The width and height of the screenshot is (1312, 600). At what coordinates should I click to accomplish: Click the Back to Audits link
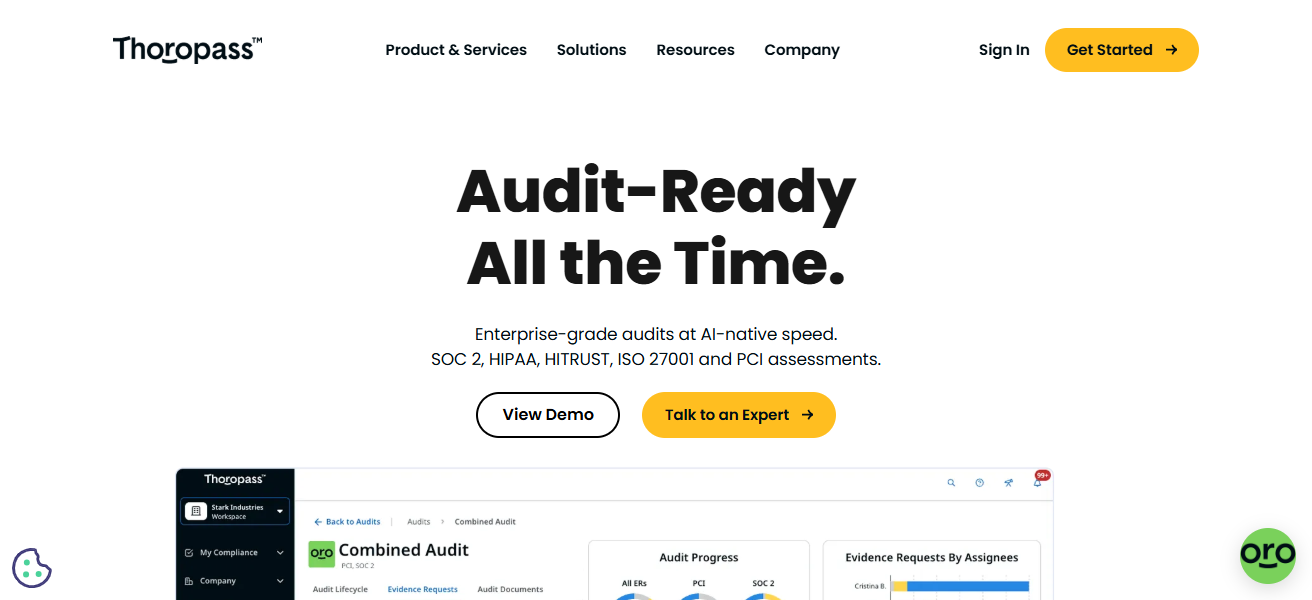click(347, 522)
